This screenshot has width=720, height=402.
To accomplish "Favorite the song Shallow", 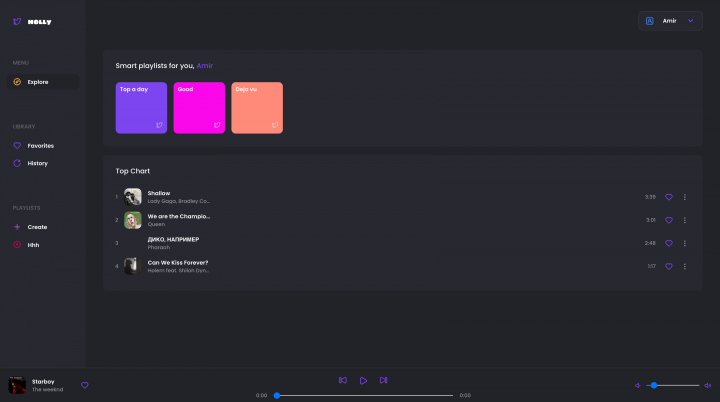I will tap(669, 197).
